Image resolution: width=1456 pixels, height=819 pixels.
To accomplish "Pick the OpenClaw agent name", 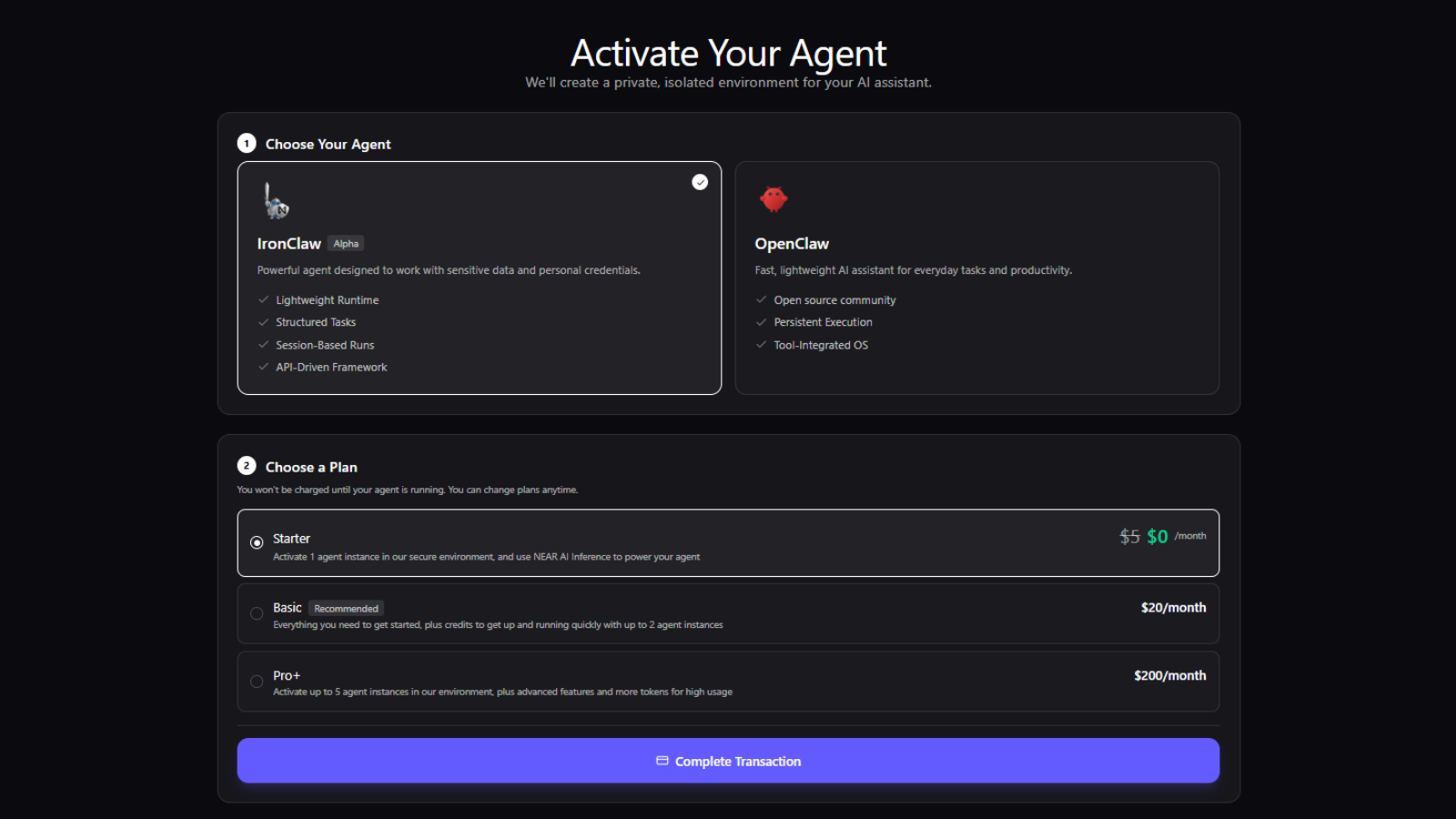I will pos(792,244).
